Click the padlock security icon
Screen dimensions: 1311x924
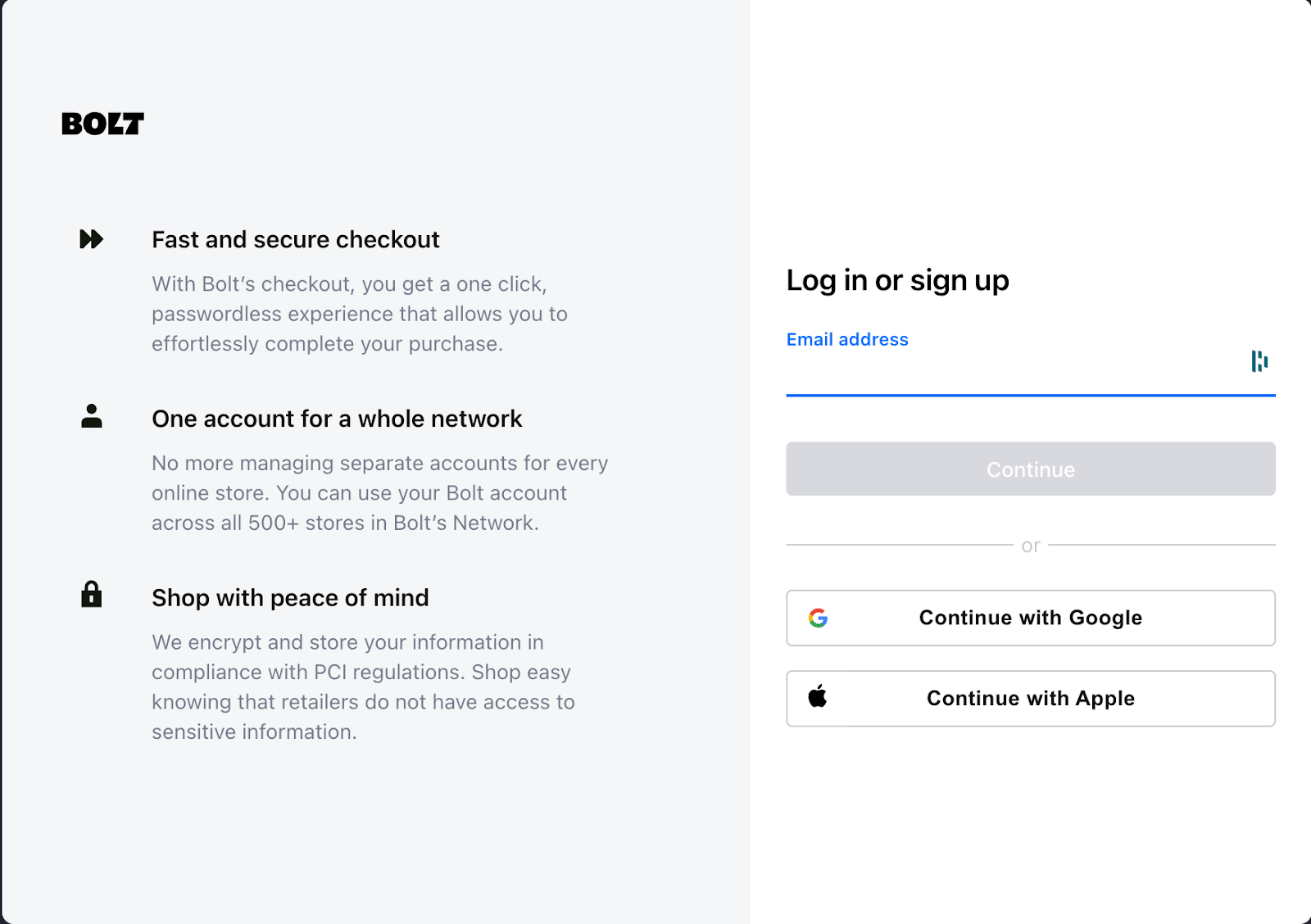pos(92,594)
